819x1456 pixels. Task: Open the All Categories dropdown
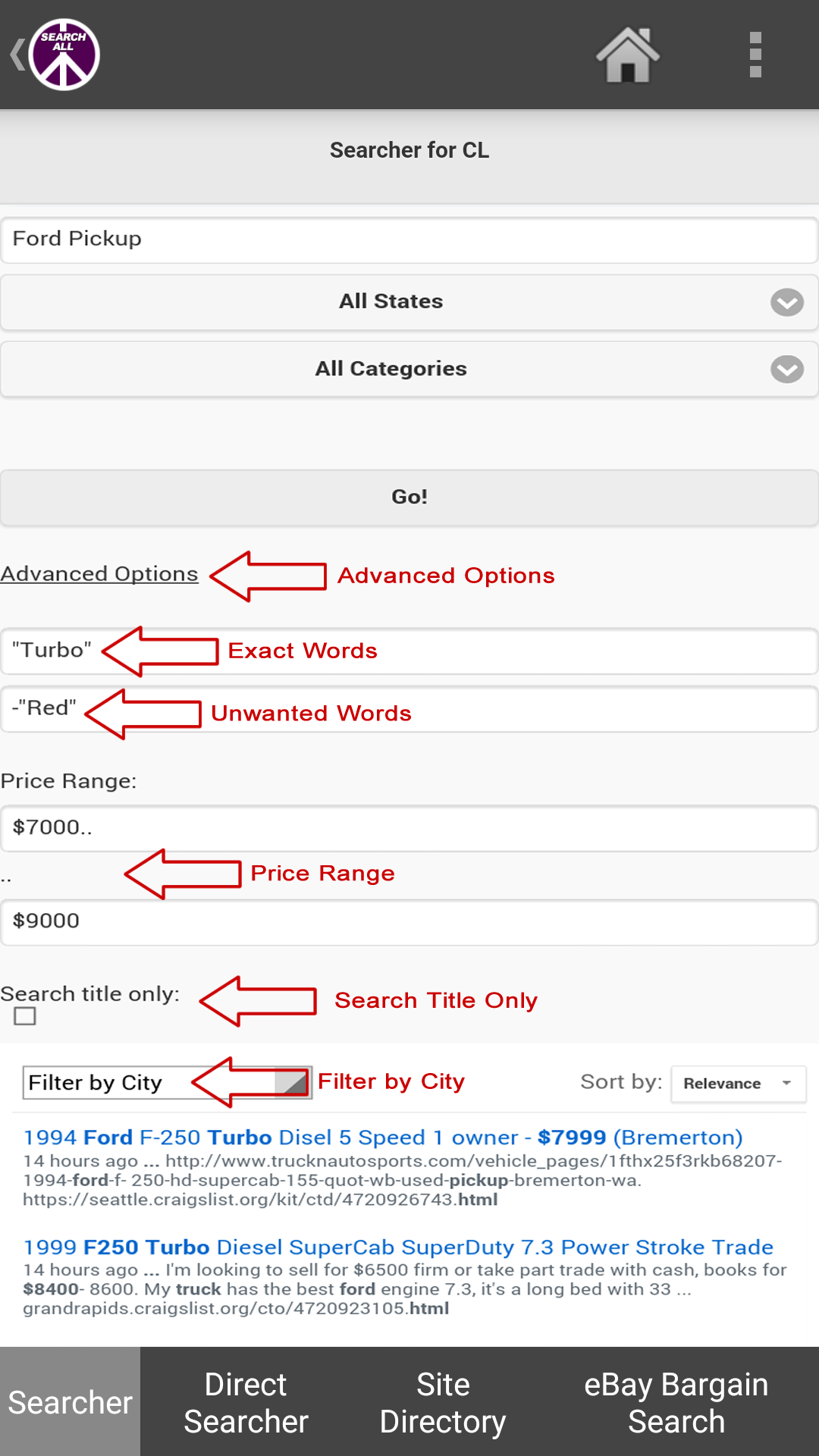[x=409, y=369]
